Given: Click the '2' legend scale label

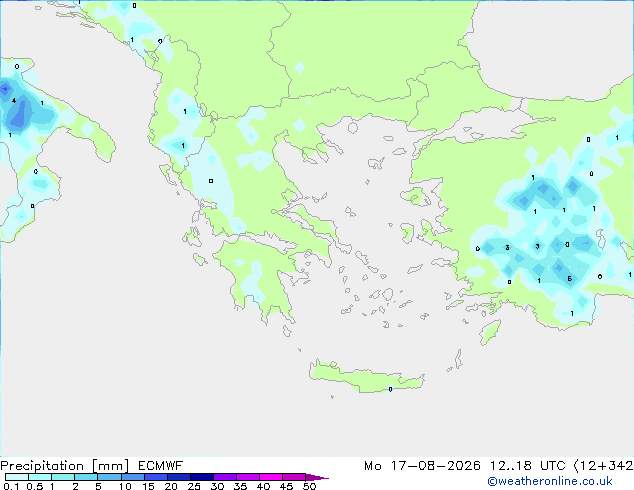Looking at the screenshot, I should [x=75, y=486].
